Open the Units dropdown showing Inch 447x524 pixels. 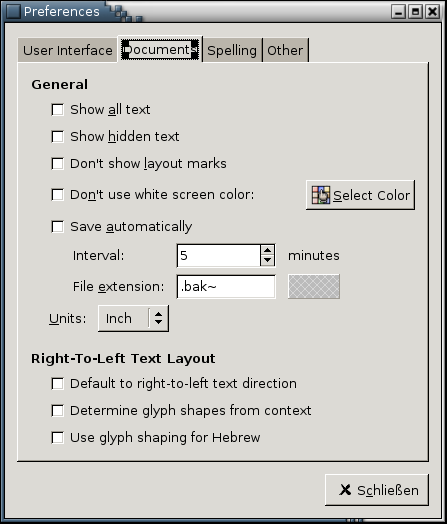[133, 318]
